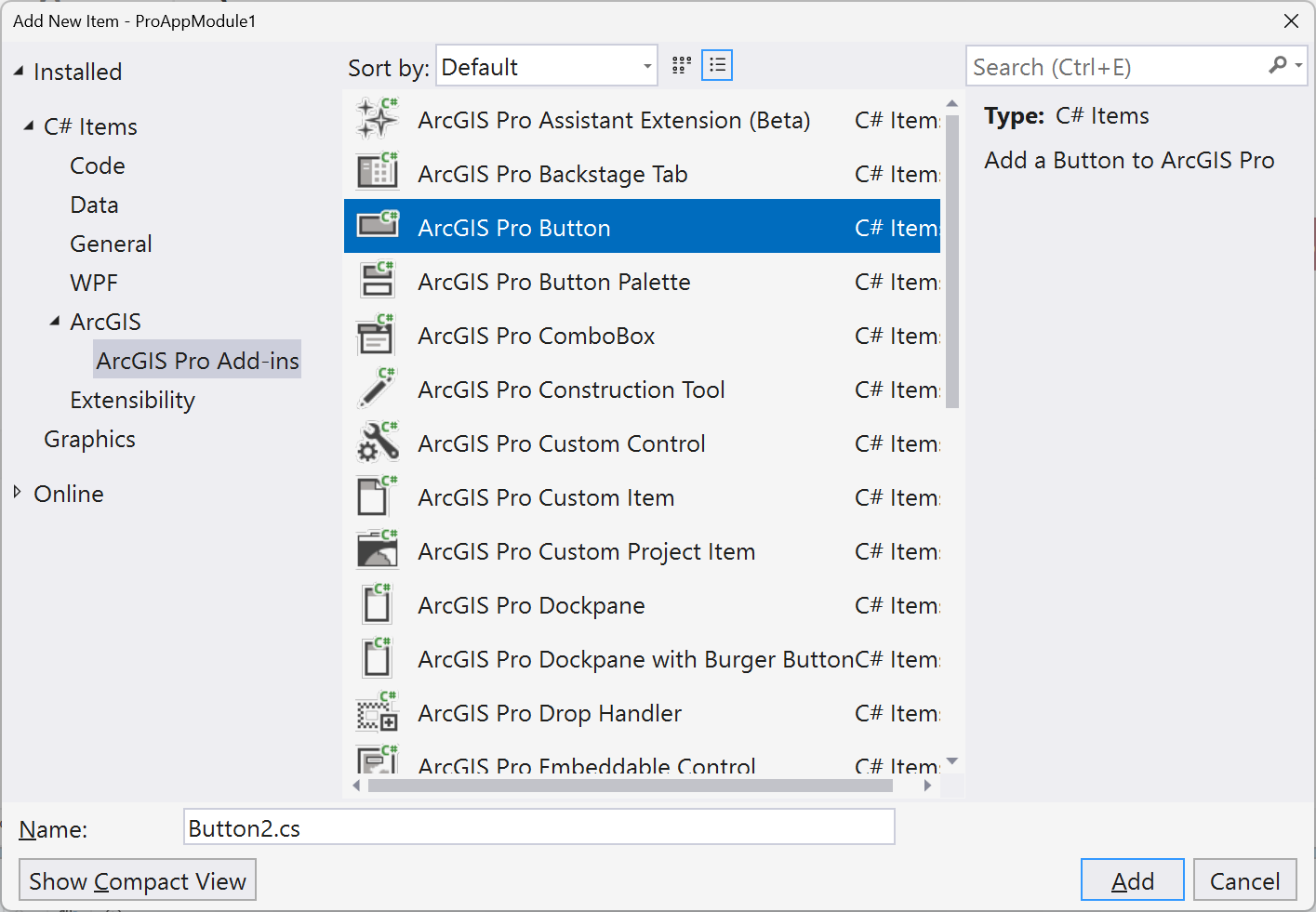Click the ArcGIS Pro ComboBox icon
1316x912 pixels.
[378, 334]
